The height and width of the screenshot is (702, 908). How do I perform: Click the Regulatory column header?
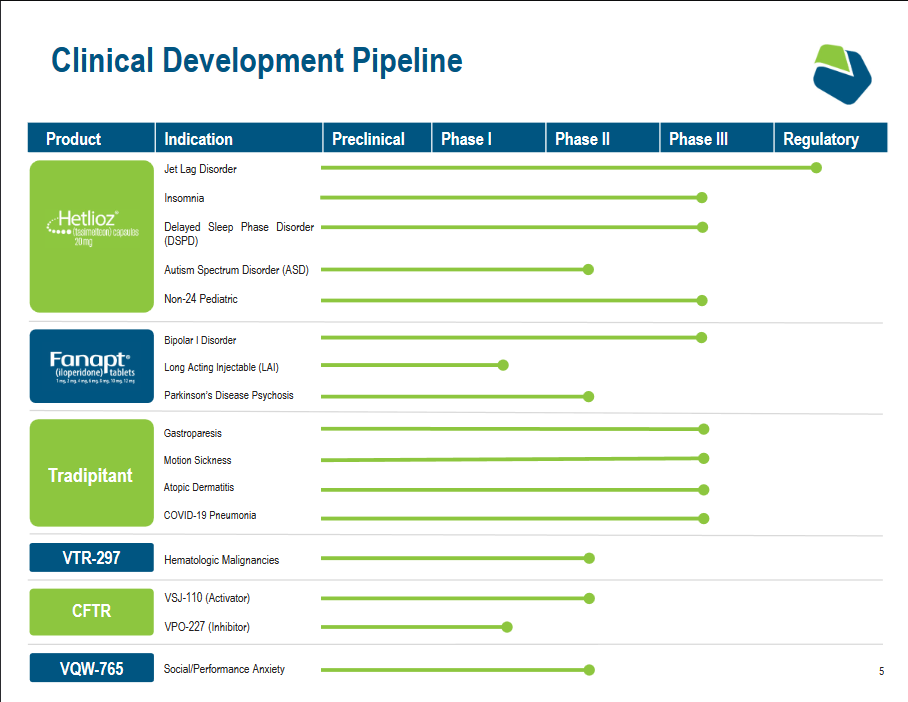tap(831, 138)
